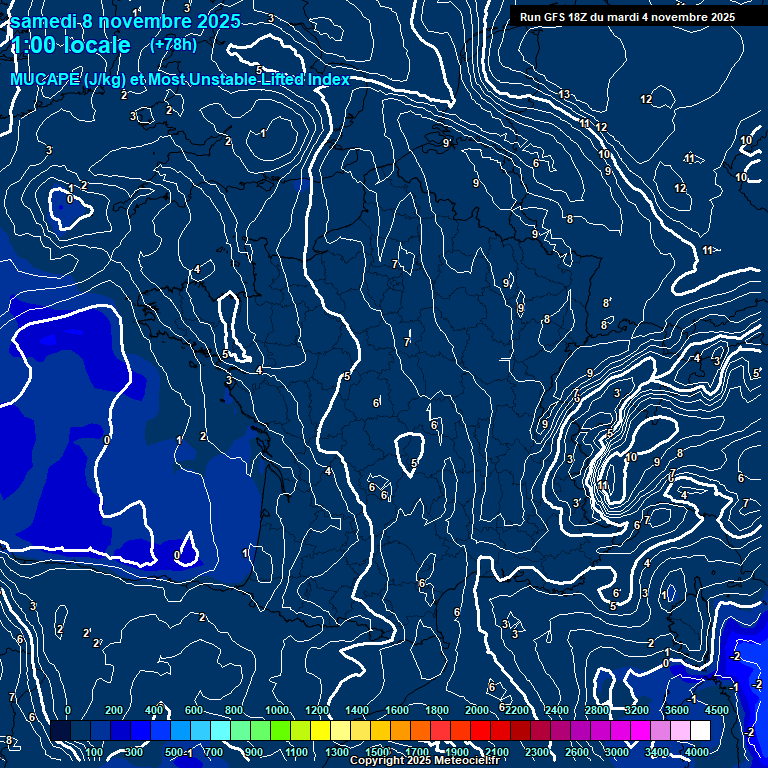Click the legend value '3200'
Image resolution: width=768 pixels, height=768 pixels.
tap(637, 710)
